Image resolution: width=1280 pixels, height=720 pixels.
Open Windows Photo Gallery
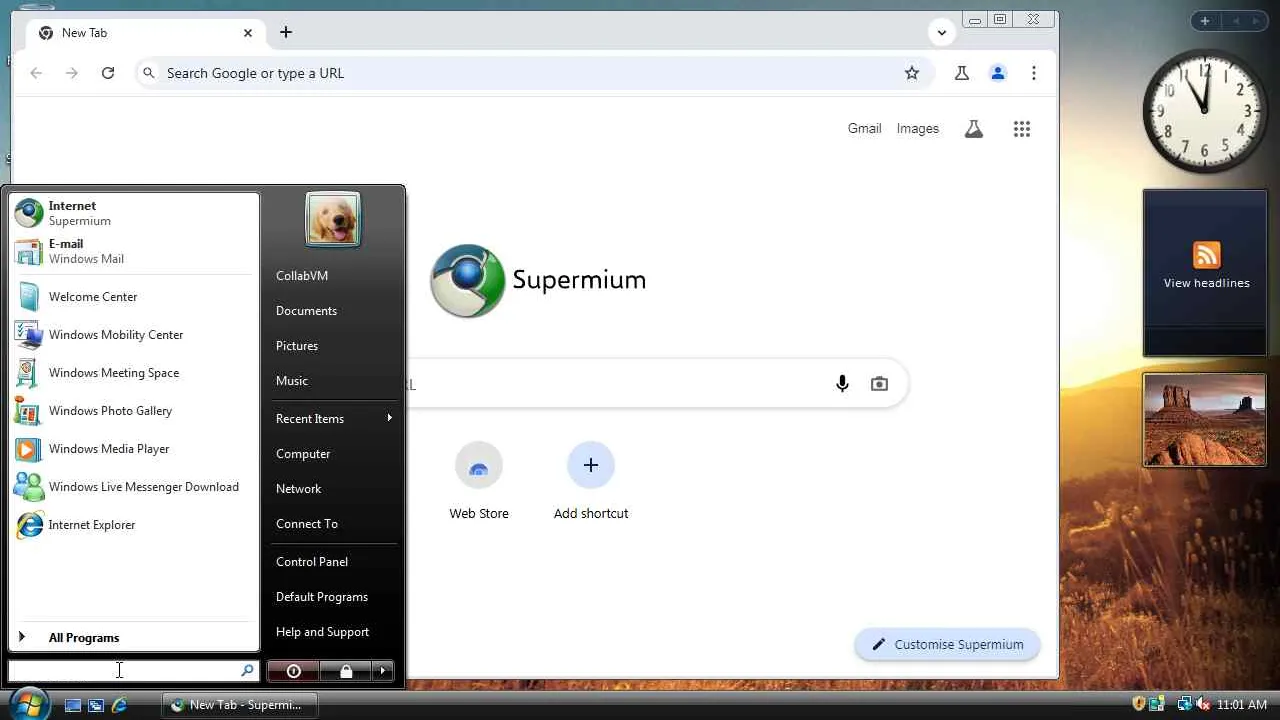coord(134,411)
